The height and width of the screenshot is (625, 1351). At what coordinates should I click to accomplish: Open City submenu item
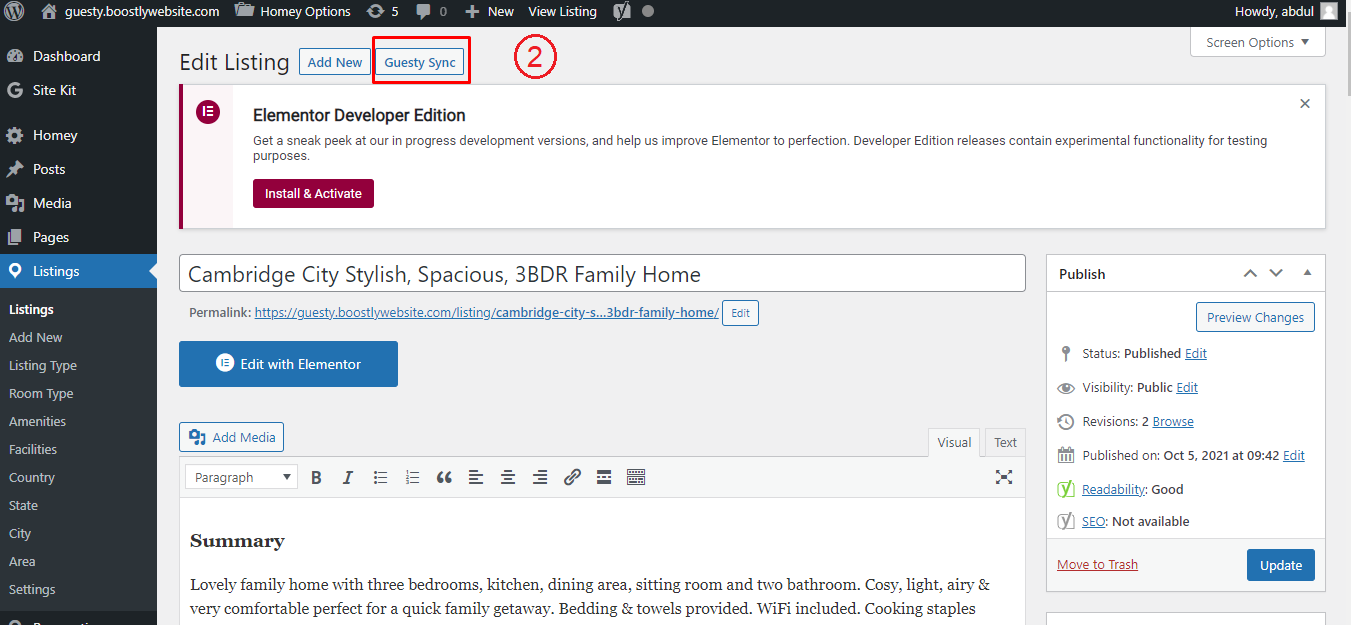(x=20, y=534)
